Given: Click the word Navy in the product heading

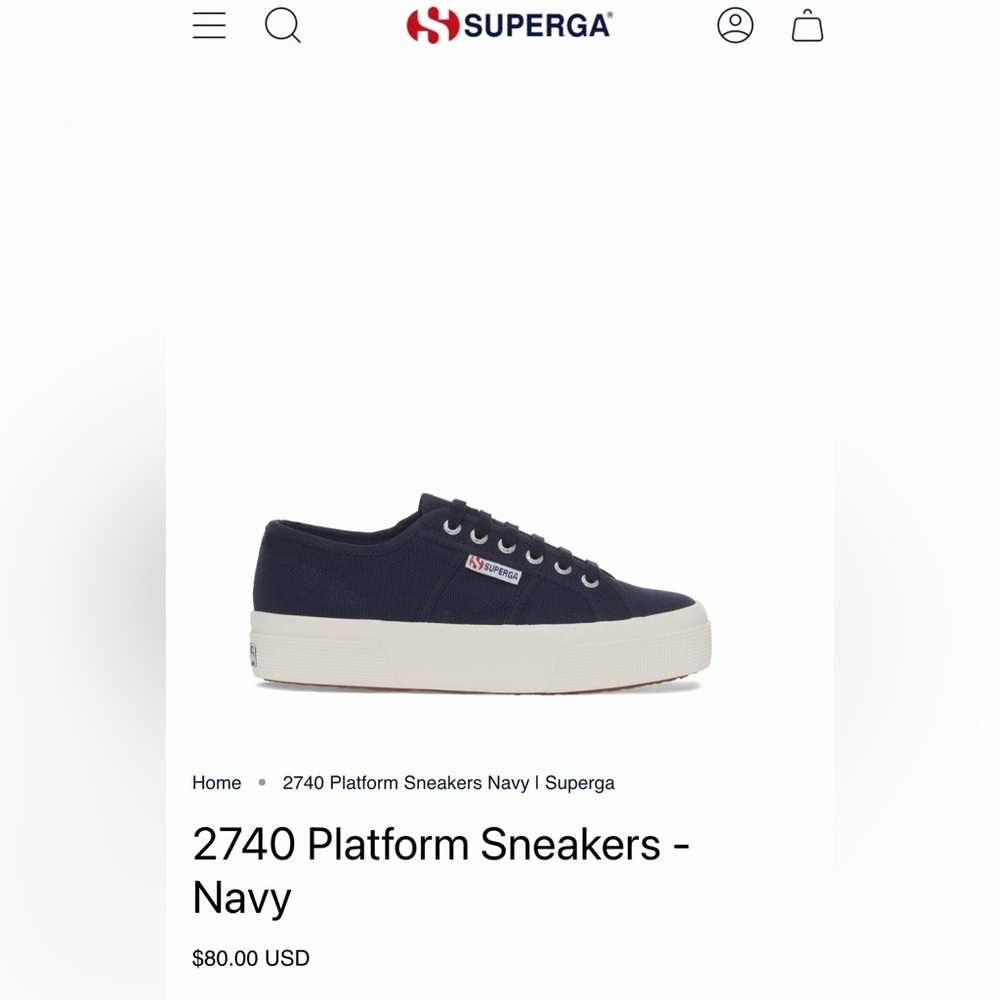Looking at the screenshot, I should [x=238, y=897].
